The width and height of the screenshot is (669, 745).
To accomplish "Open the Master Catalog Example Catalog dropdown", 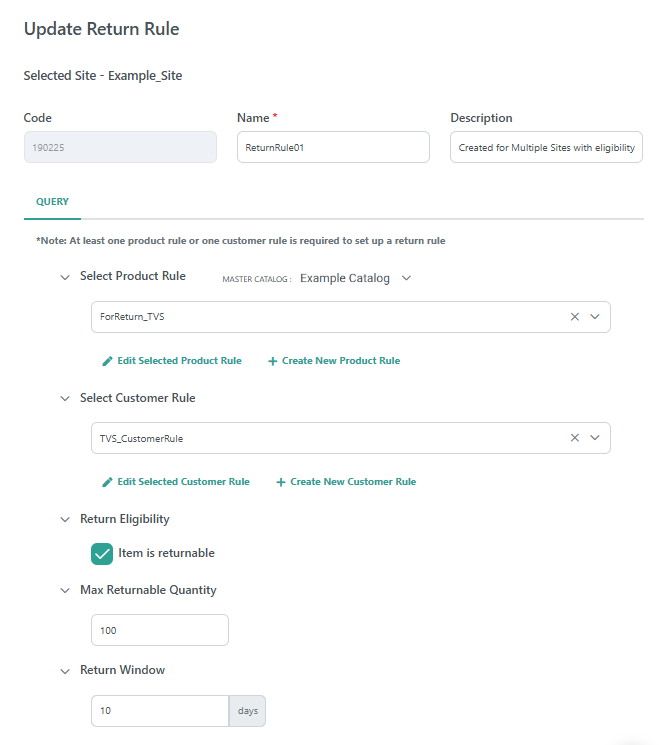I will [x=406, y=278].
